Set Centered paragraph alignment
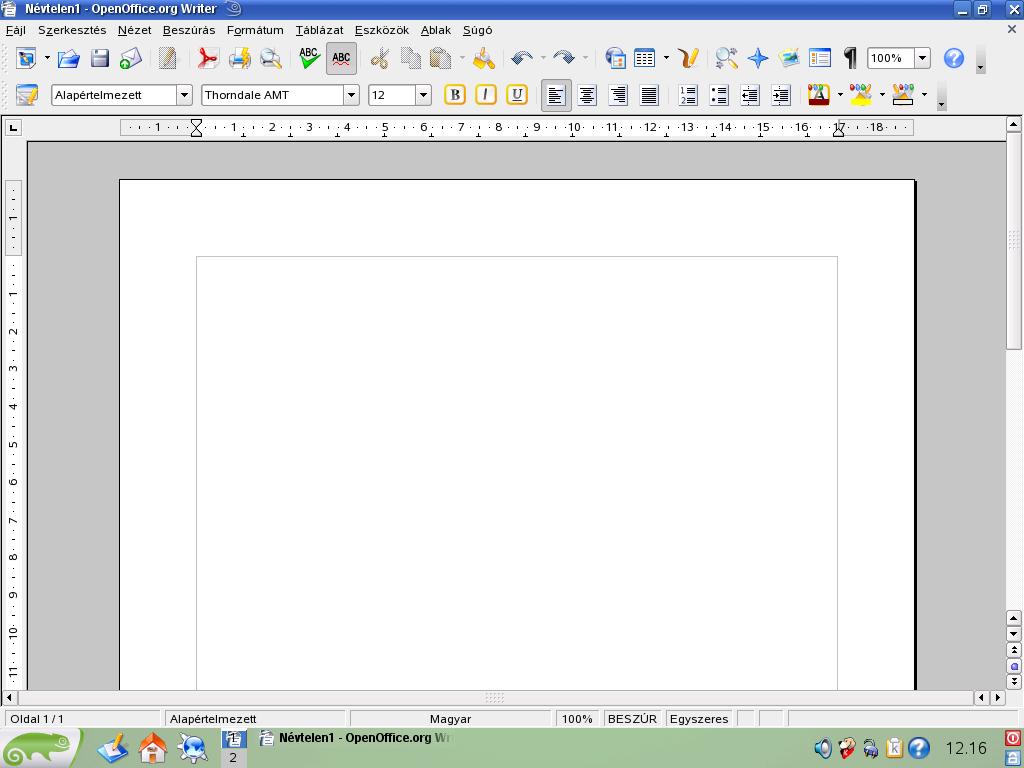This screenshot has width=1024, height=768. coord(587,95)
